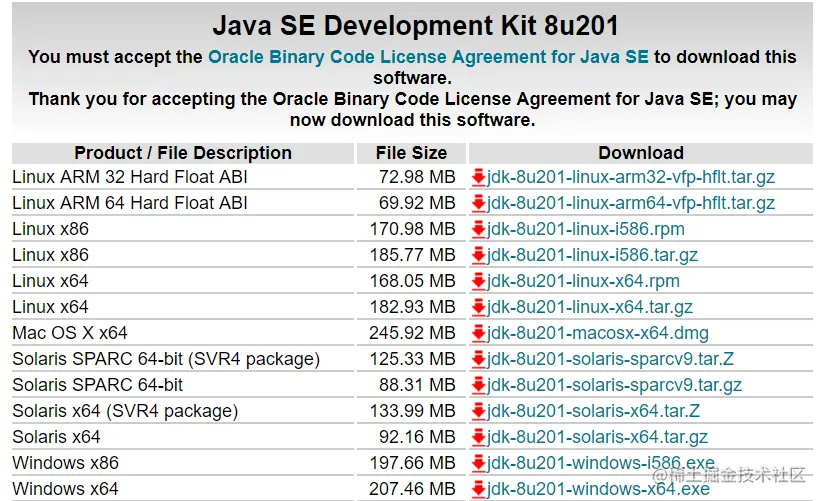Click red download arrow beside jdk-8u201-linux-x64.rpm

pyautogui.click(x=478, y=281)
